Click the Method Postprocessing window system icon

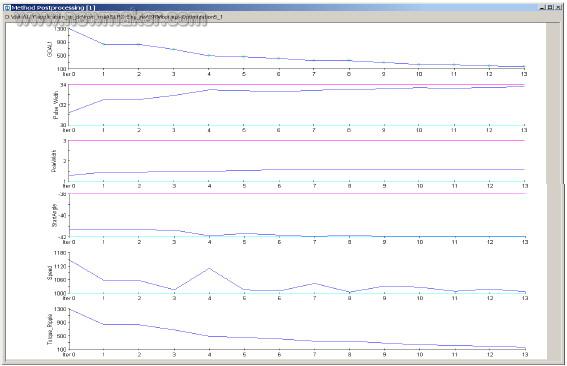[x=7, y=7]
